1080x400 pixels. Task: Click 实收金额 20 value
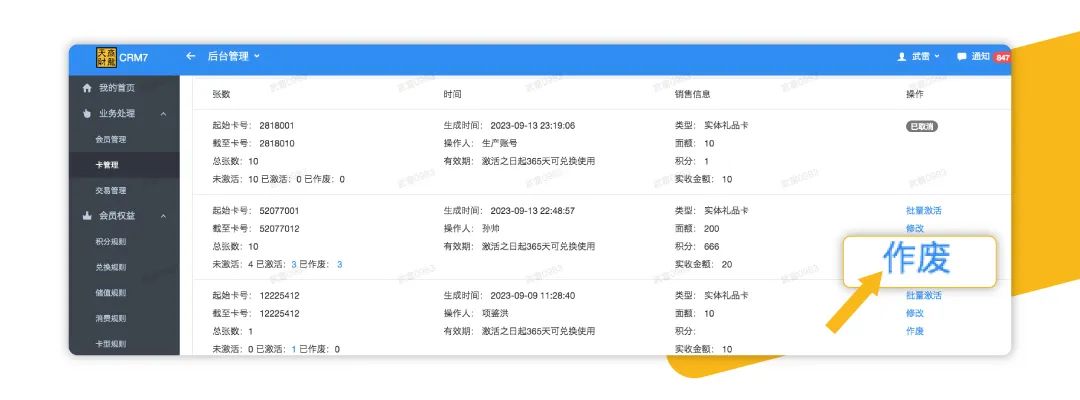(x=727, y=264)
